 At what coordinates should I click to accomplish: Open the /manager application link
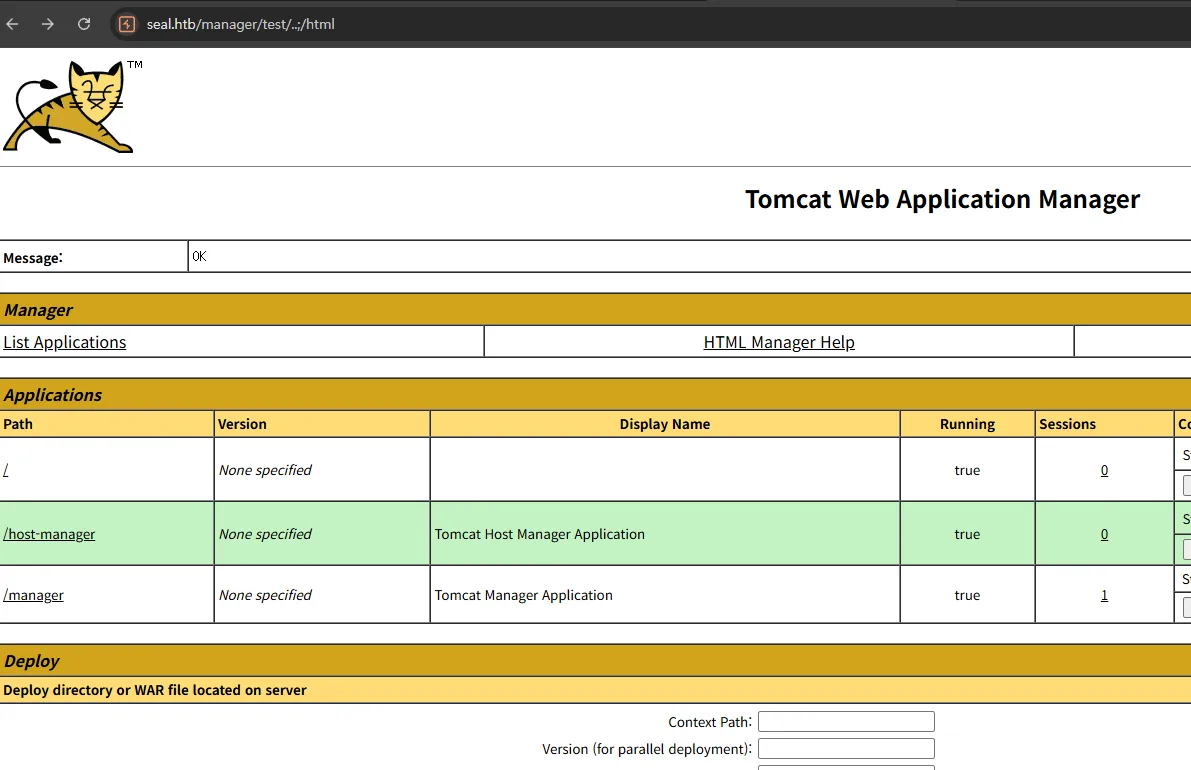33,595
